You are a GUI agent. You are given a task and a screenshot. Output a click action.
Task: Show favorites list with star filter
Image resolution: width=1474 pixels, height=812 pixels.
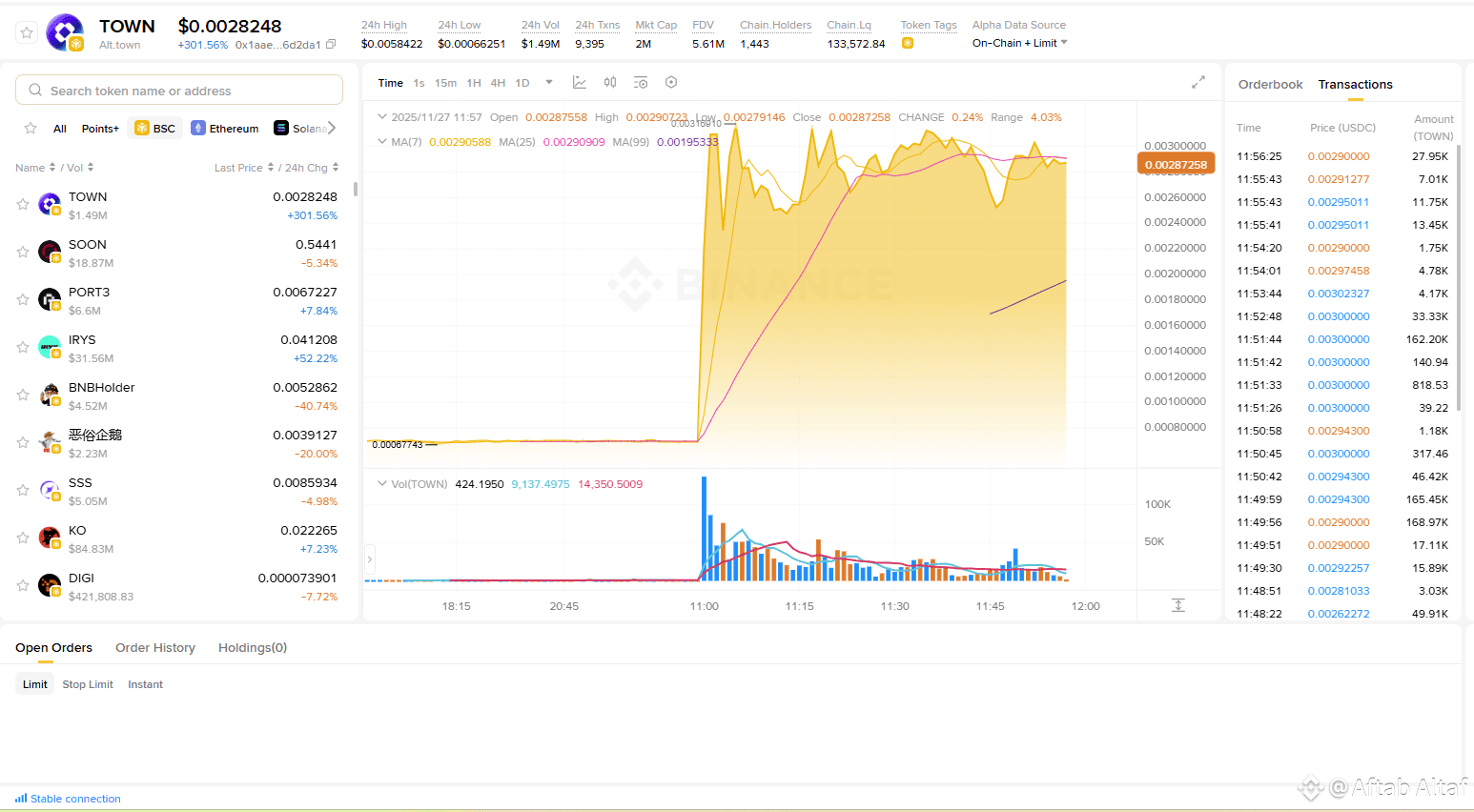click(31, 129)
